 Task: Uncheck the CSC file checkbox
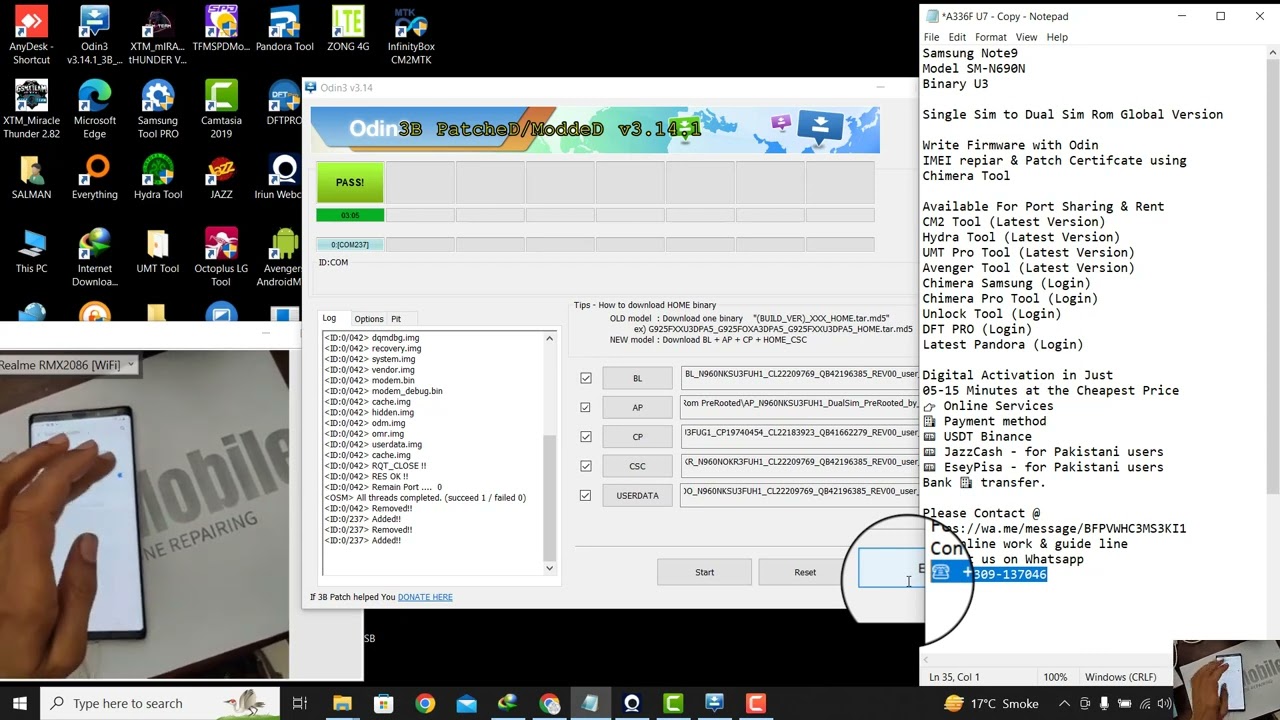click(x=586, y=466)
